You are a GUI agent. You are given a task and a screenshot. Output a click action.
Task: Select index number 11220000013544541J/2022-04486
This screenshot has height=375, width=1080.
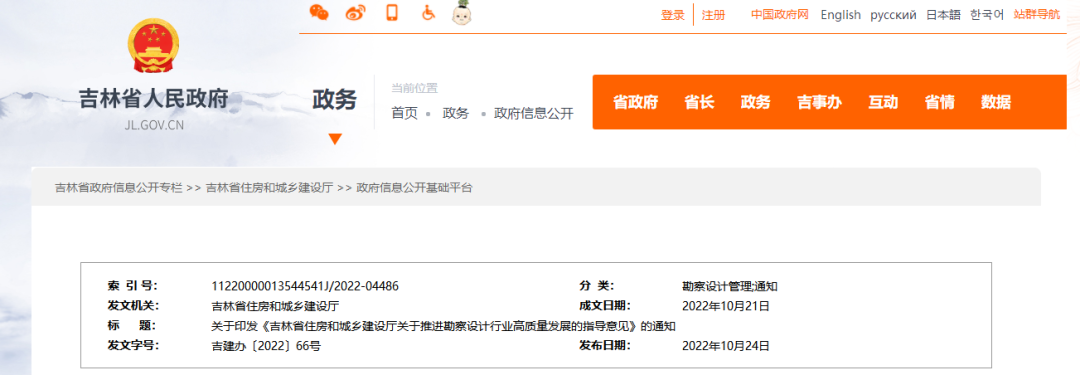pos(305,286)
